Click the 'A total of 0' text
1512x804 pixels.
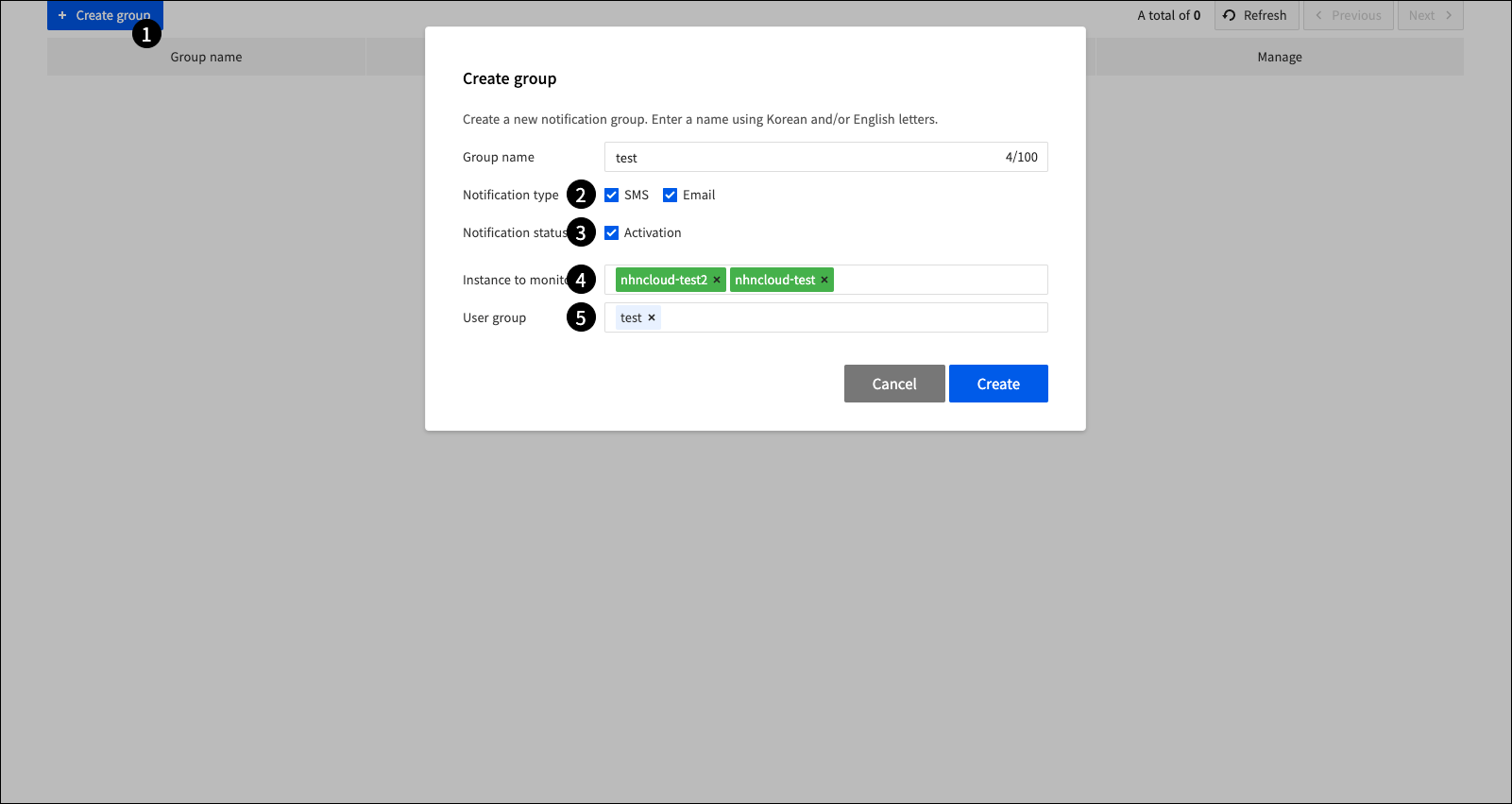[1169, 15]
